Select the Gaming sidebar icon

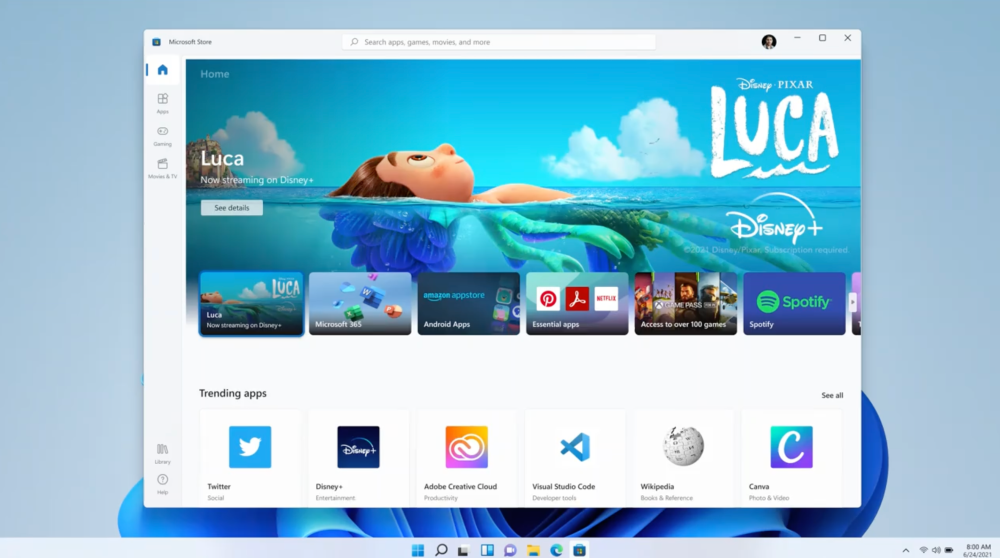tap(162, 132)
